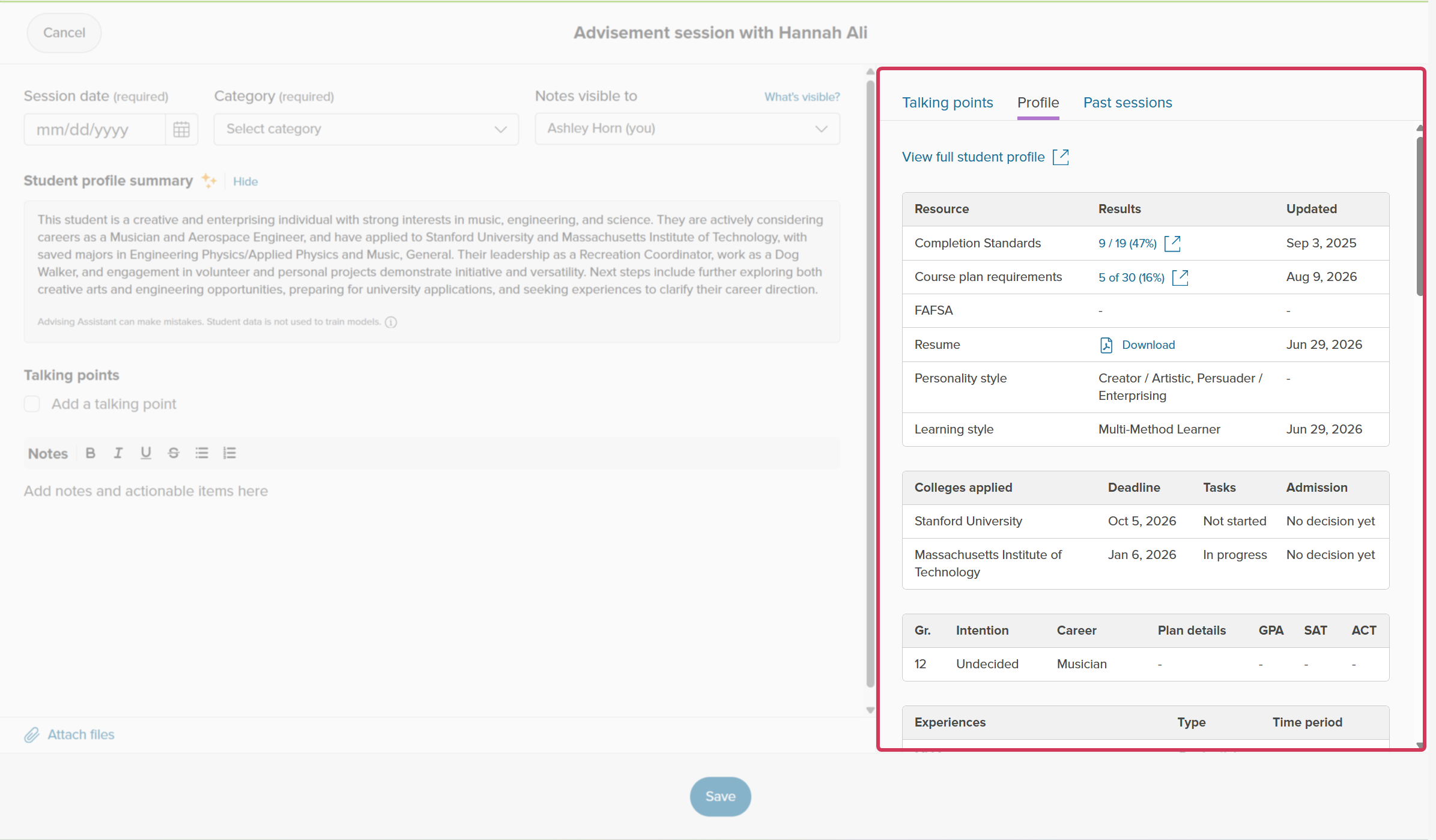
Task: Click the Musician career cell
Action: point(1082,664)
